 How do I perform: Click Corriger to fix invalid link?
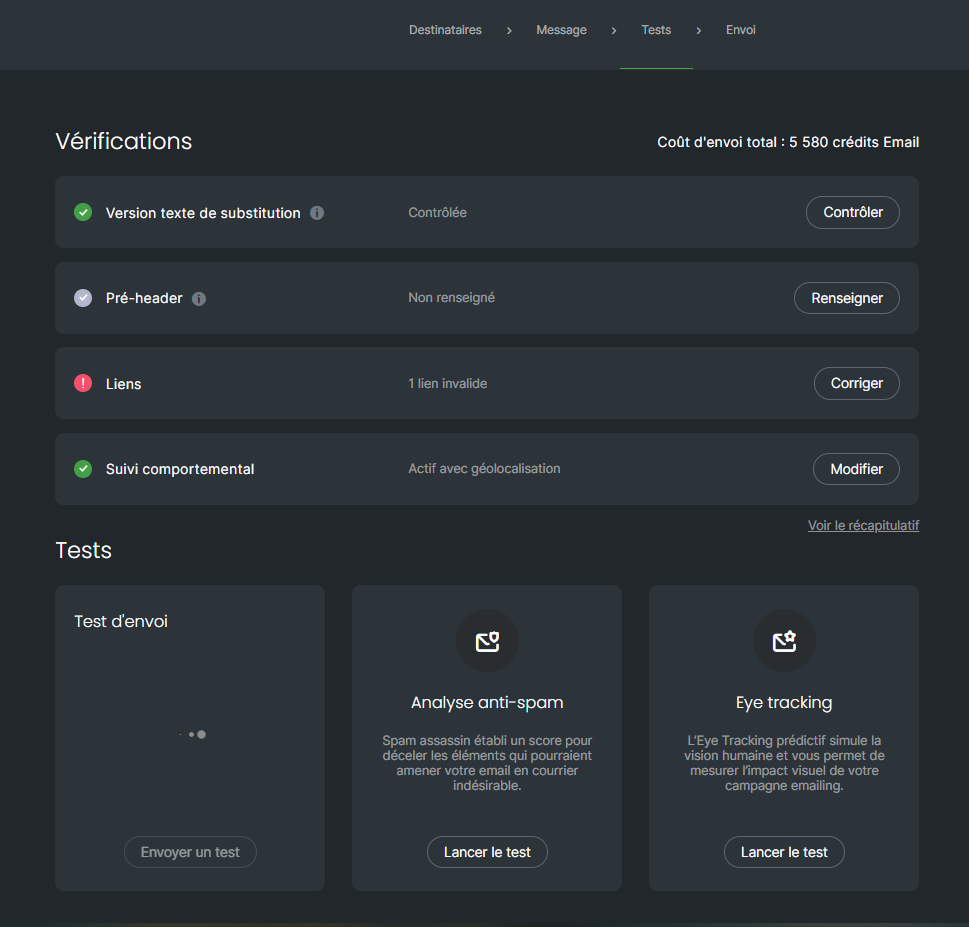pyautogui.click(x=857, y=384)
